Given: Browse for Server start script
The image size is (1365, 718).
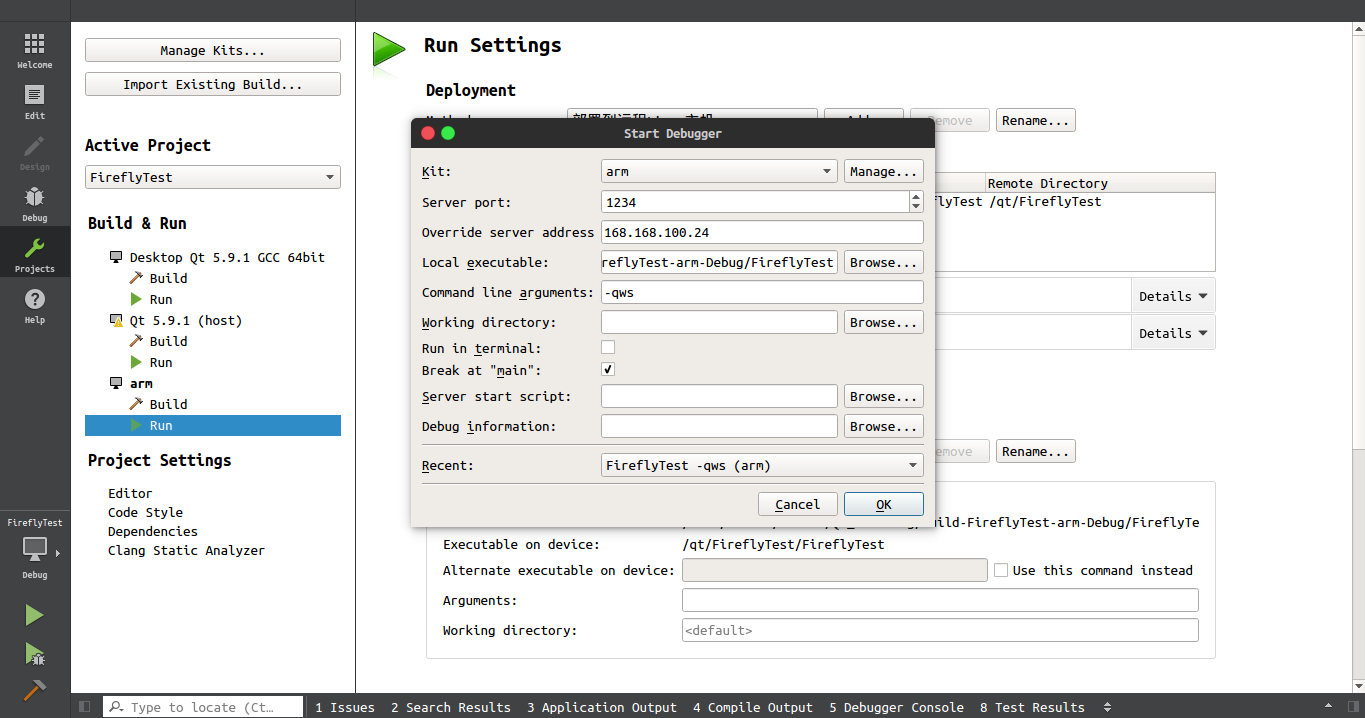Looking at the screenshot, I should click(x=884, y=396).
